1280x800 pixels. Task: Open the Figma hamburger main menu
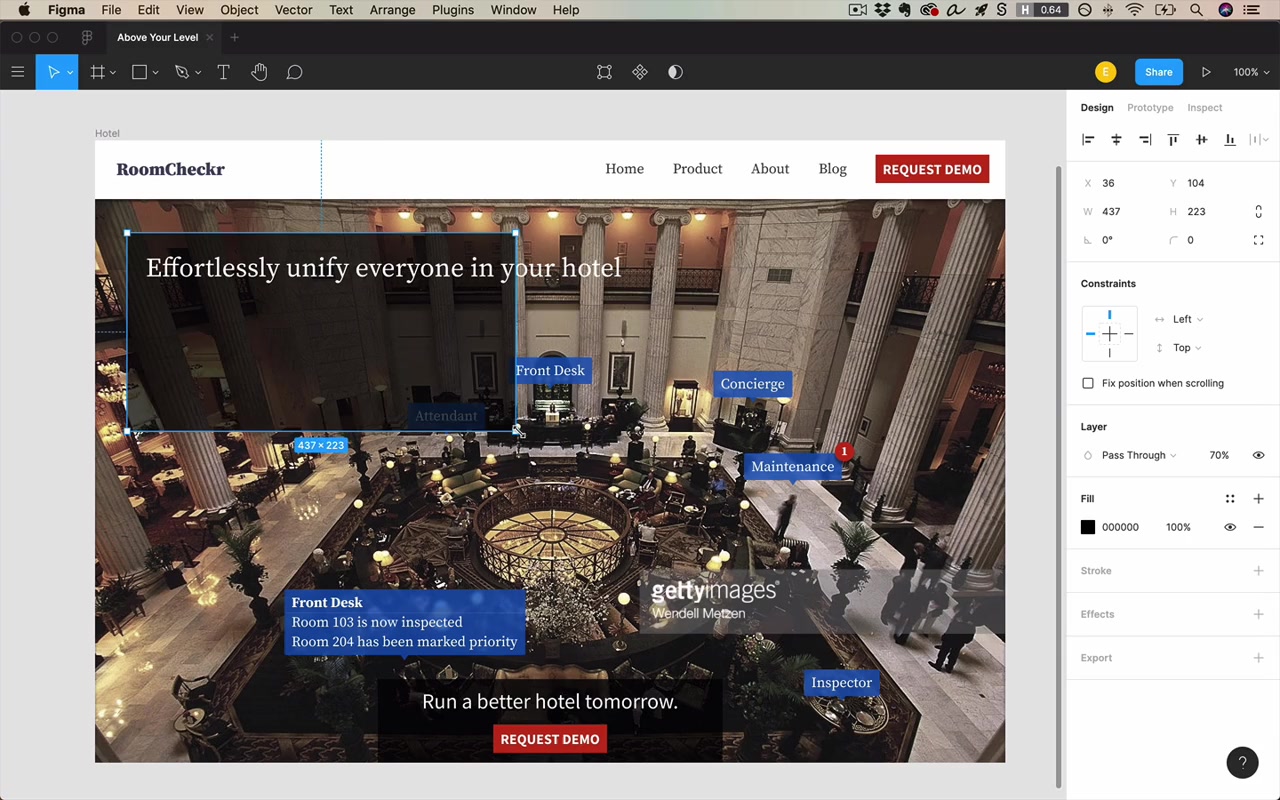[17, 72]
